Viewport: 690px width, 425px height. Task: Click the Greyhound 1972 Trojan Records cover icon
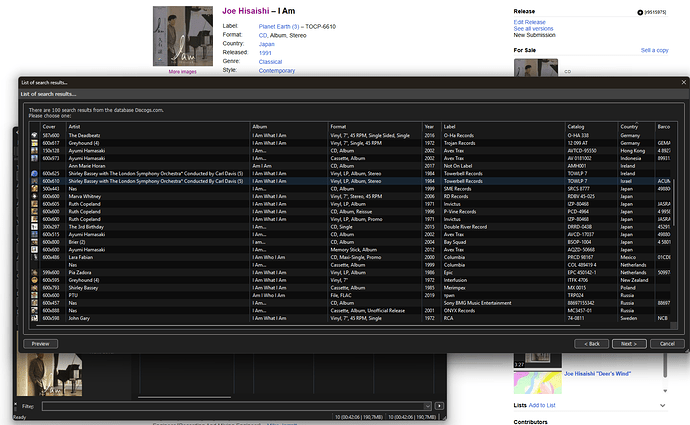pos(34,143)
